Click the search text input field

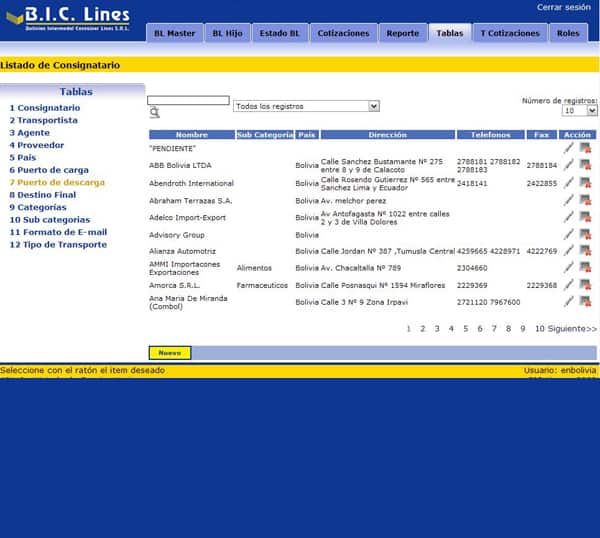(188, 100)
